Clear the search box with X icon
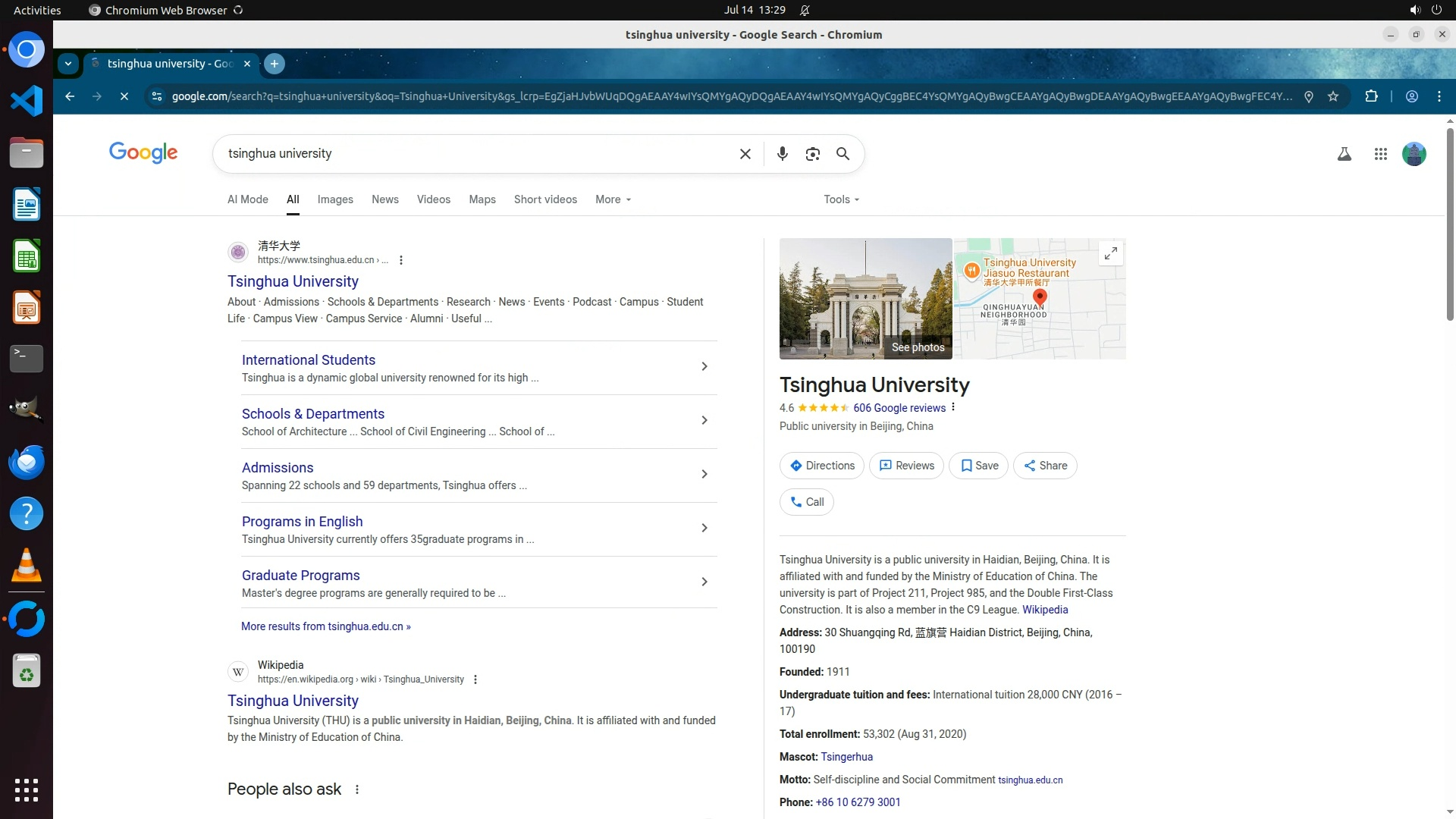Screen dimensions: 1456x819 pyautogui.click(x=745, y=154)
